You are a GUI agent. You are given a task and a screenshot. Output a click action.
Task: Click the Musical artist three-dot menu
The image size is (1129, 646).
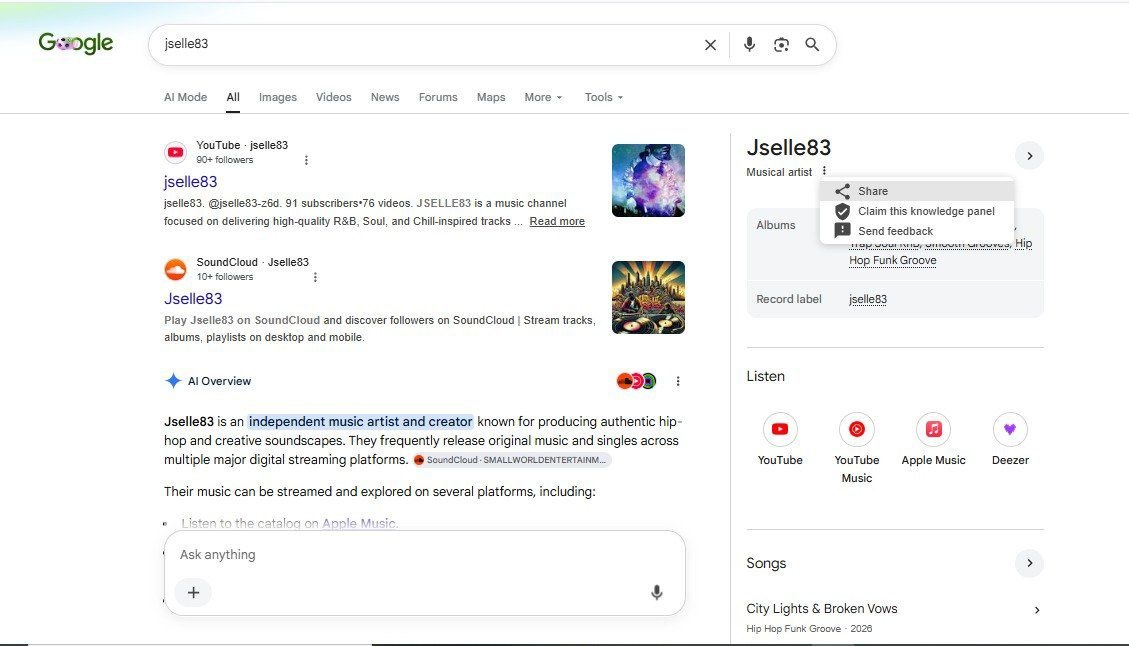coord(824,171)
